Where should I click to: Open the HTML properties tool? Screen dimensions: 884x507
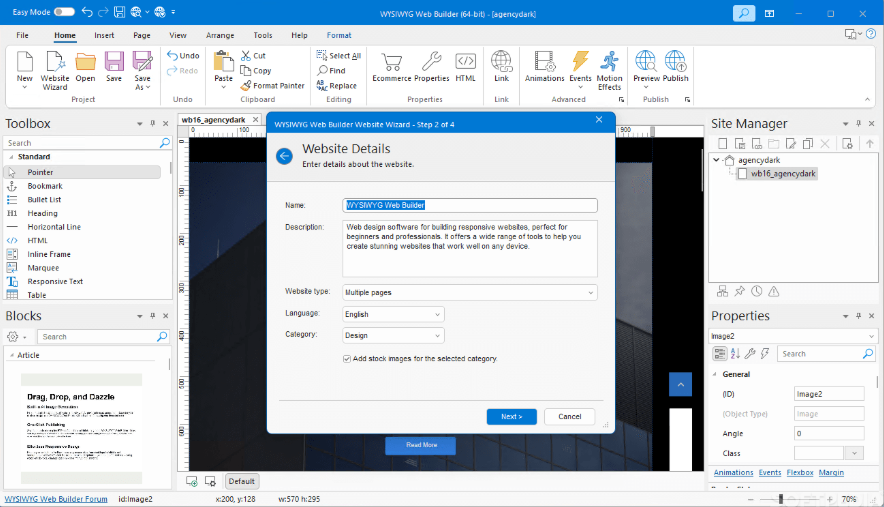[x=466, y=67]
